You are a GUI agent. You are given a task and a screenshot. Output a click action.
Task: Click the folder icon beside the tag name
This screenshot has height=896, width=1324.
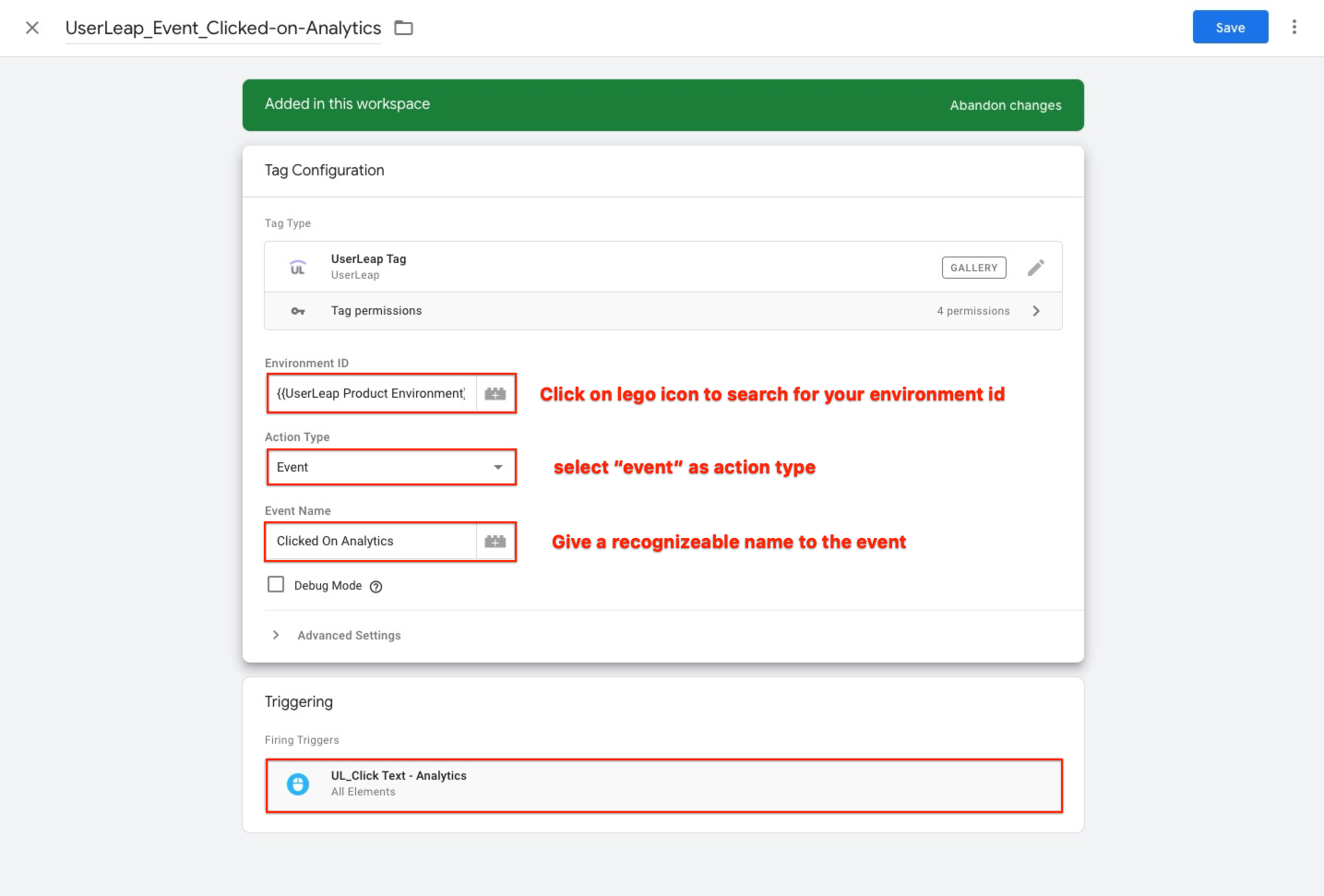click(x=403, y=28)
